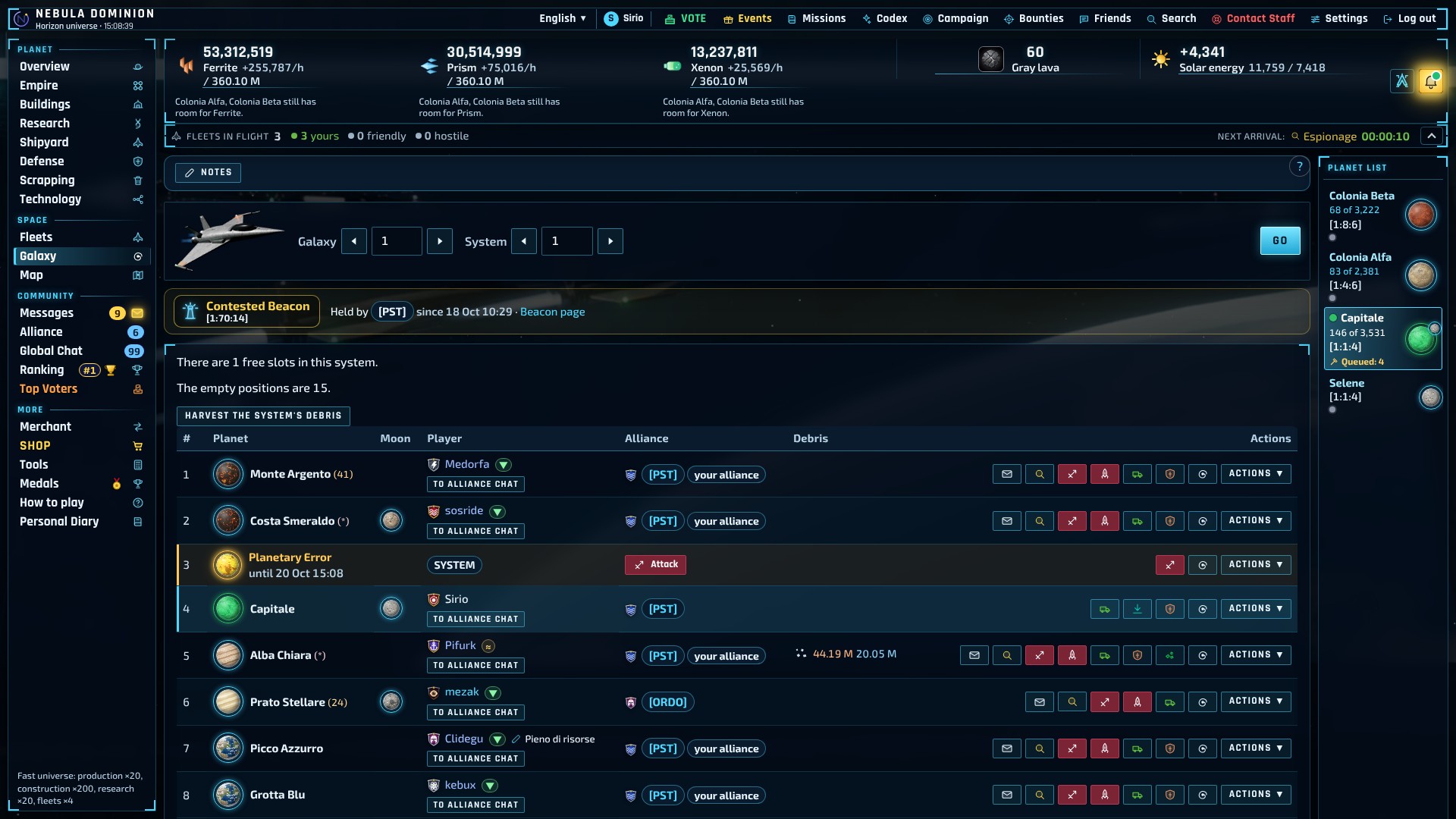The image size is (1456, 819).
Task: Open Messages envelope icon in sidebar
Action: tap(137, 313)
